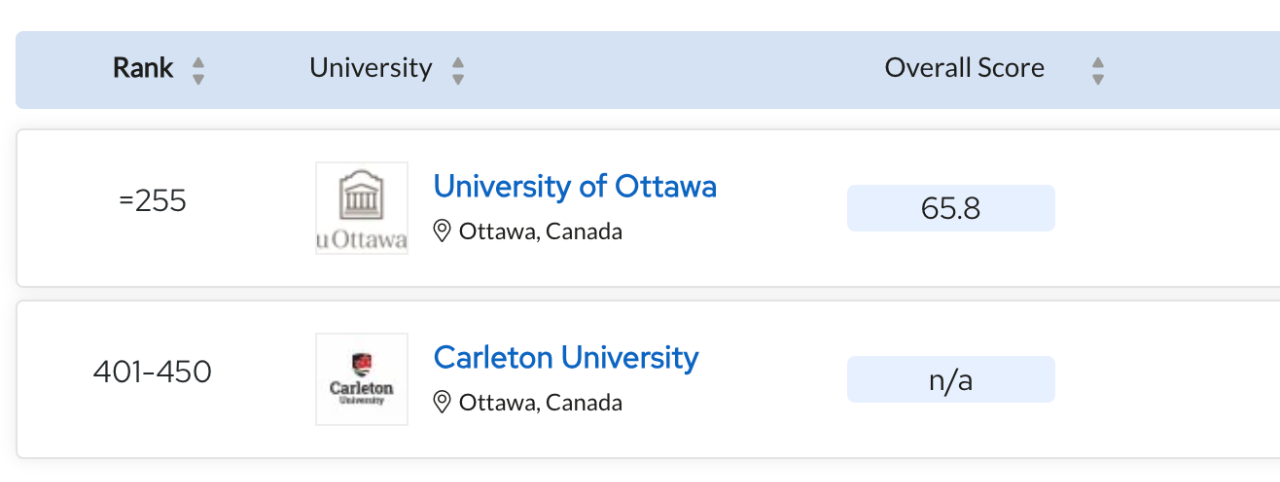Open the University of Ottawa link
This screenshot has width=1280, height=482.
pos(575,186)
